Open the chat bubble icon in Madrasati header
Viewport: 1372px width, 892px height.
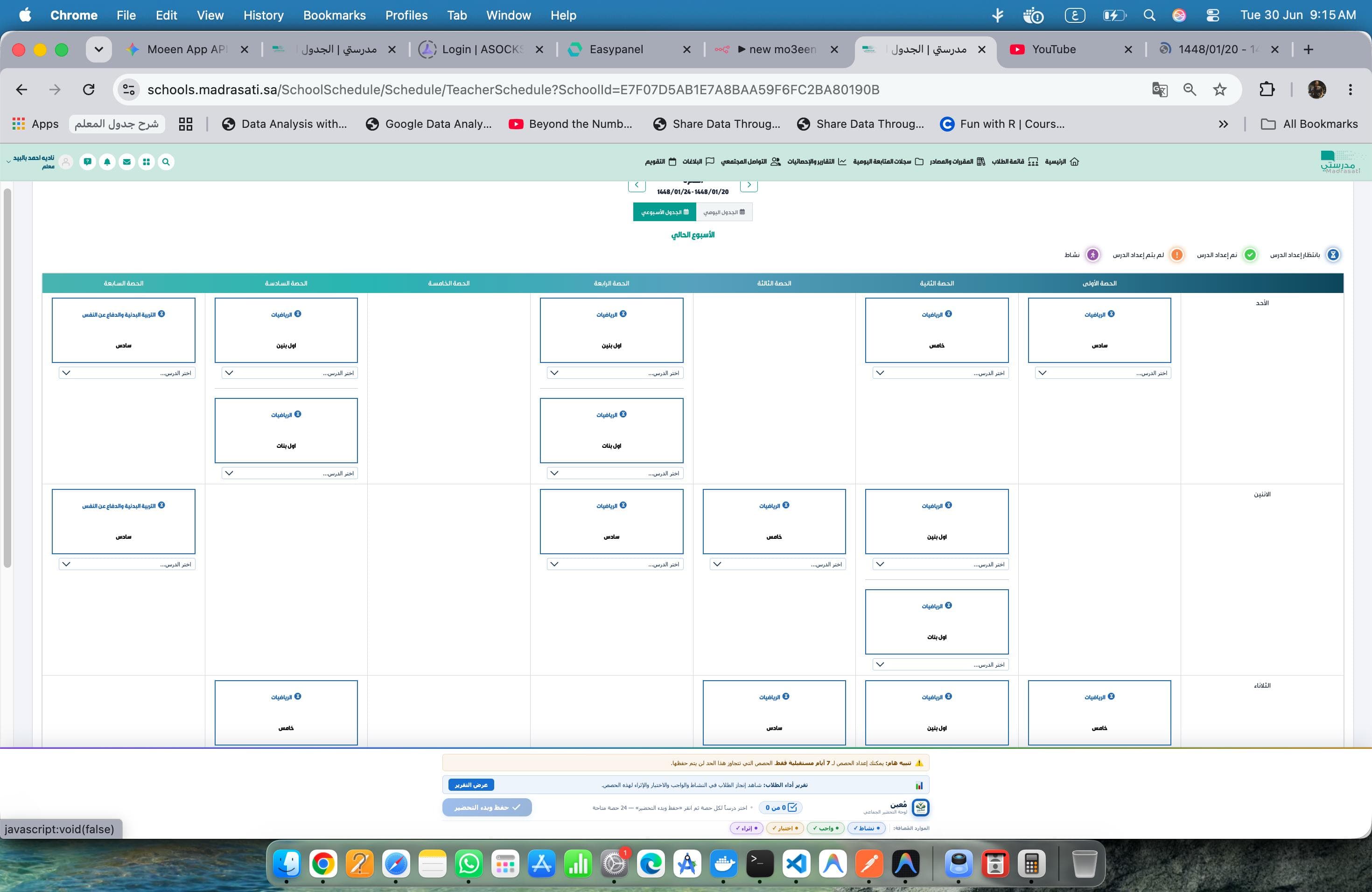(88, 162)
